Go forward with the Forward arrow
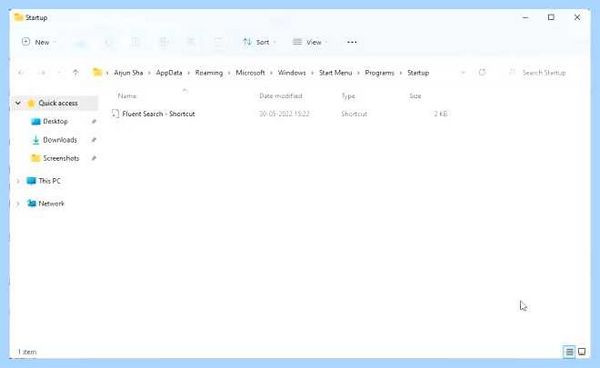The width and height of the screenshot is (600, 368). (42, 72)
